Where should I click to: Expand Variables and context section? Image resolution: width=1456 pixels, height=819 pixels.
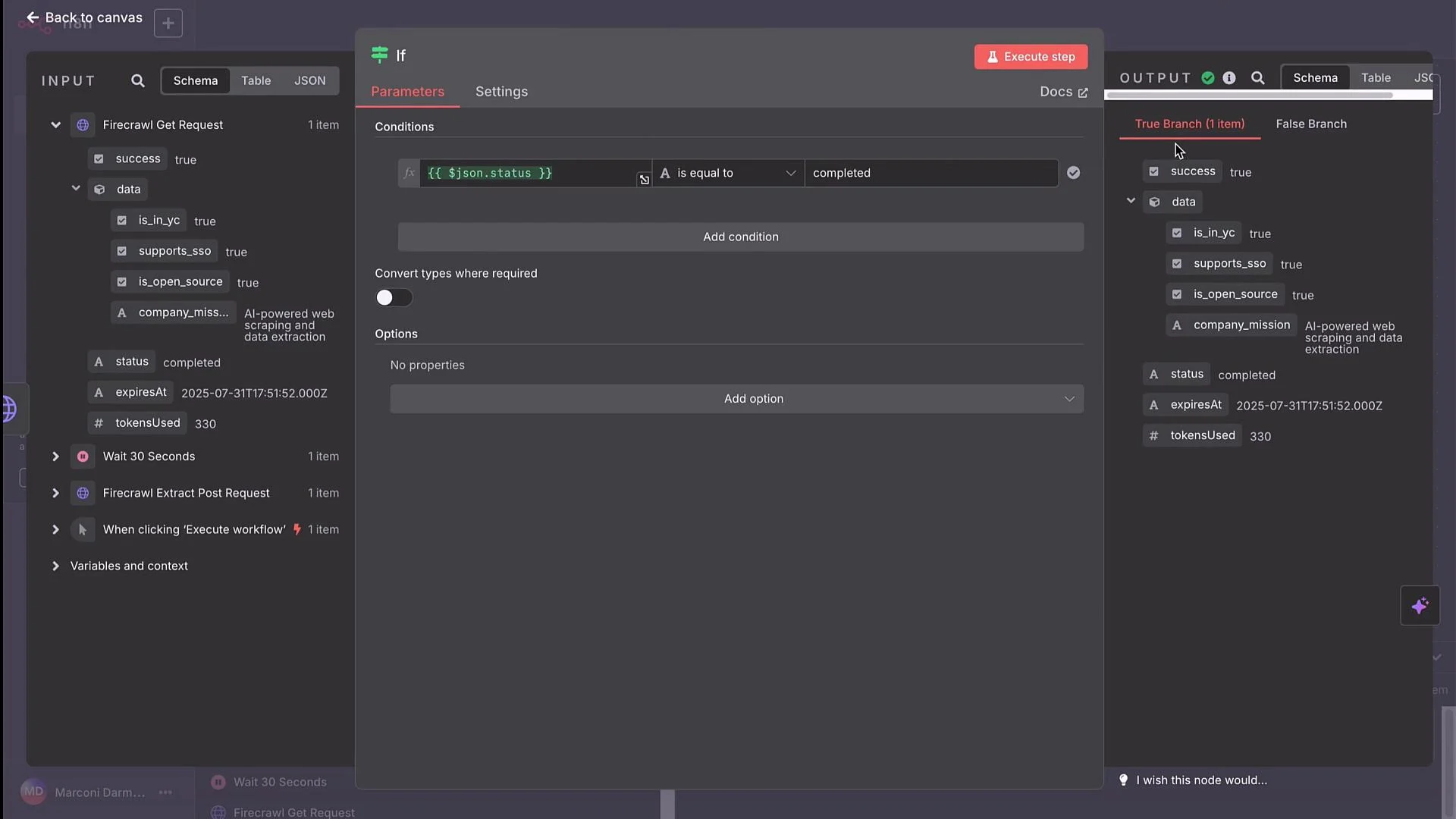pyautogui.click(x=55, y=566)
